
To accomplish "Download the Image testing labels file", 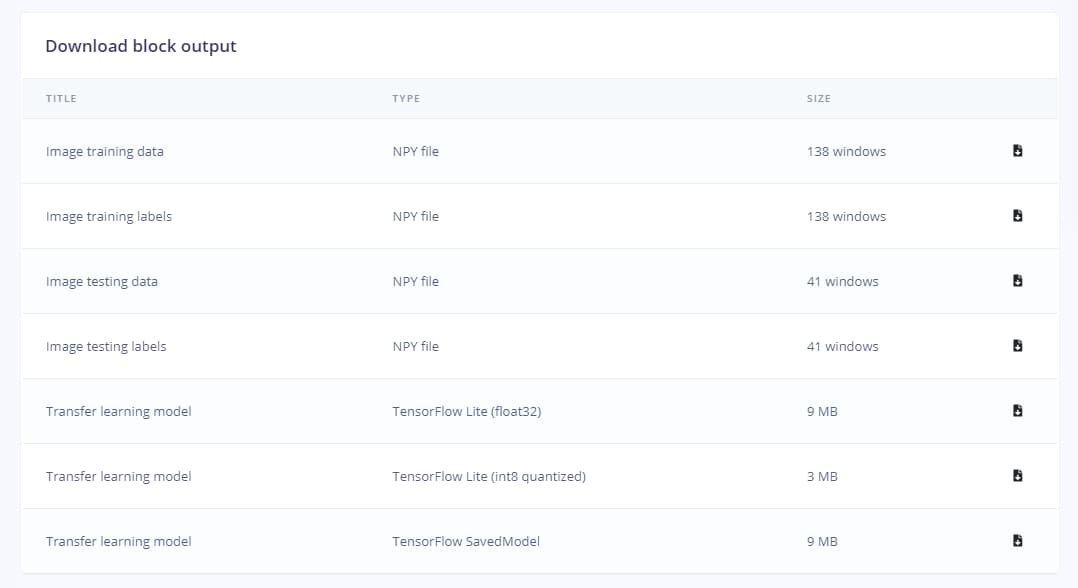I will (x=1017, y=346).
